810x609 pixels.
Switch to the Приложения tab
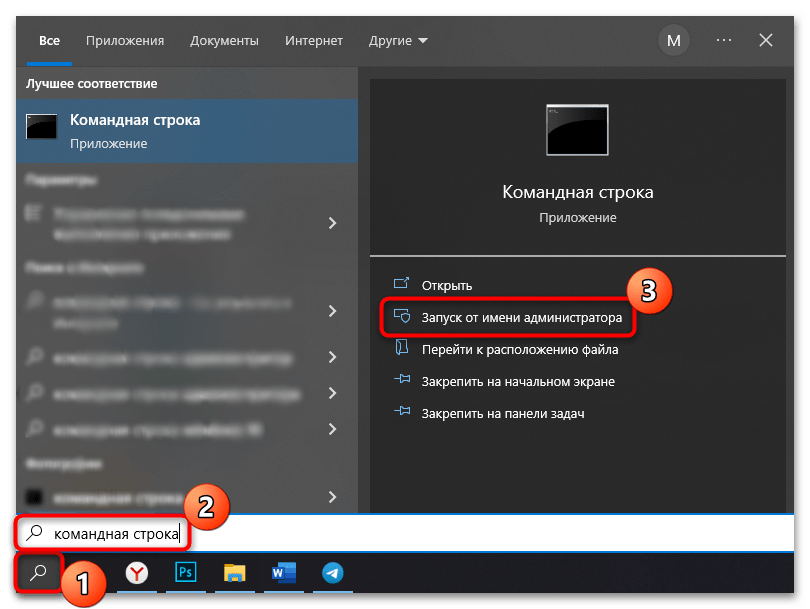(x=125, y=41)
